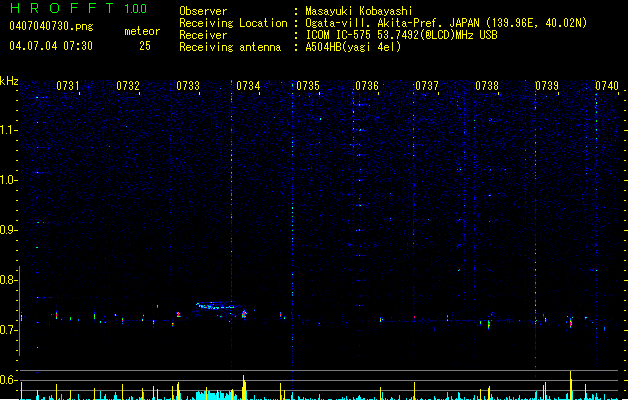Click the 0.8 kHz axis label
Image resolution: width=629 pixels, height=400 pixels.
9,280
